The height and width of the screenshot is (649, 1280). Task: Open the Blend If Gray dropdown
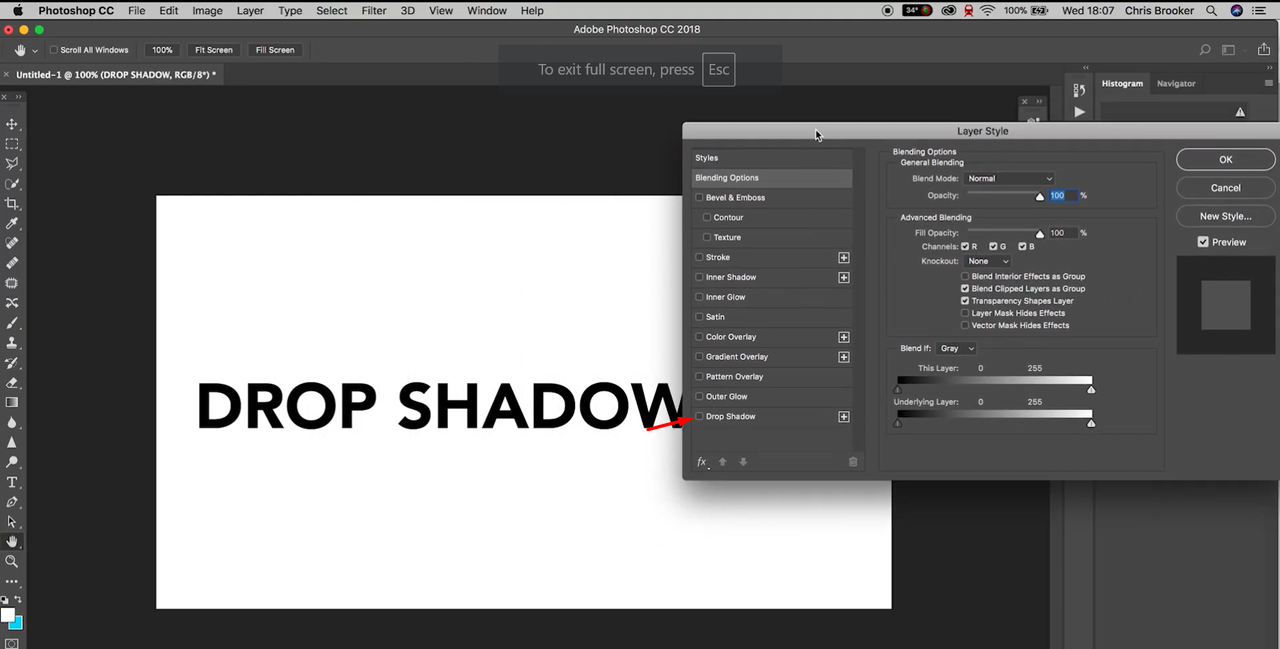(x=956, y=348)
